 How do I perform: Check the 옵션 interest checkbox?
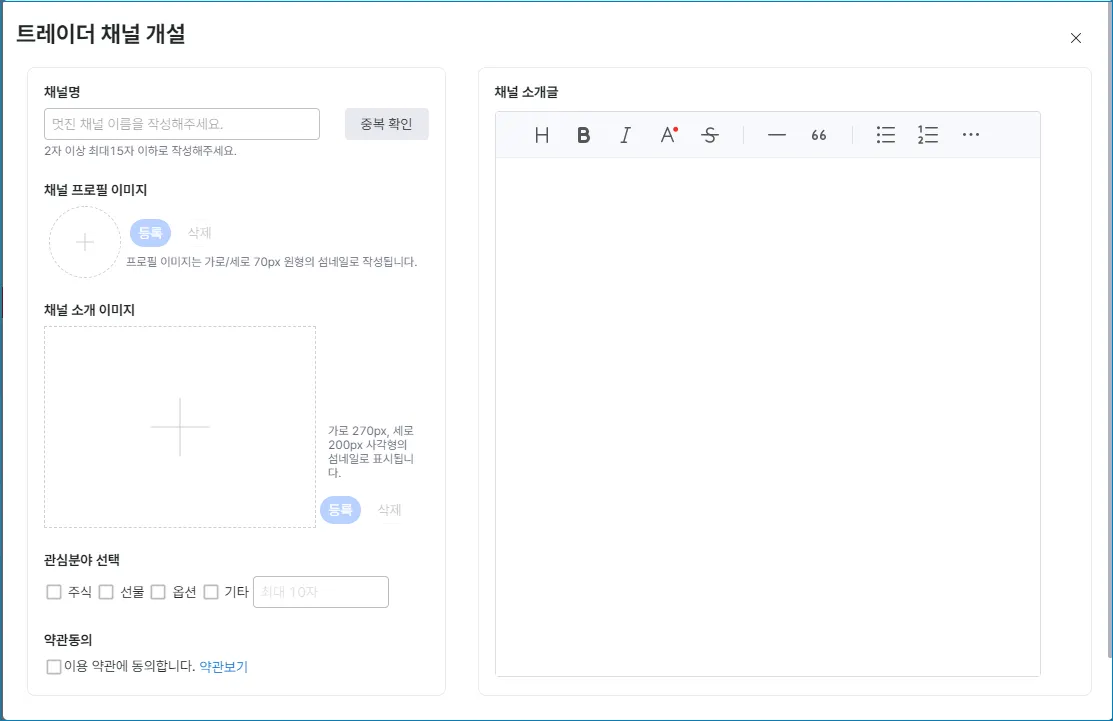tap(158, 592)
